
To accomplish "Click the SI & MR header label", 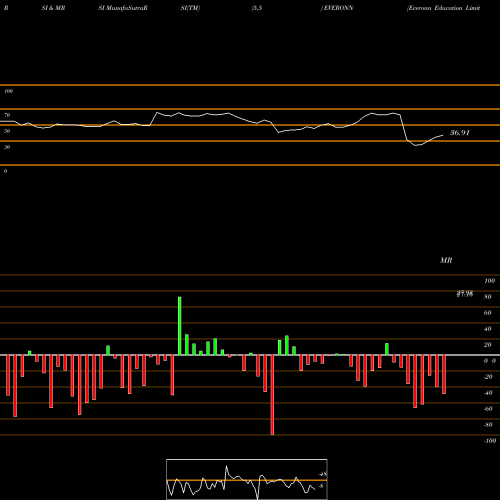I will point(53,8).
